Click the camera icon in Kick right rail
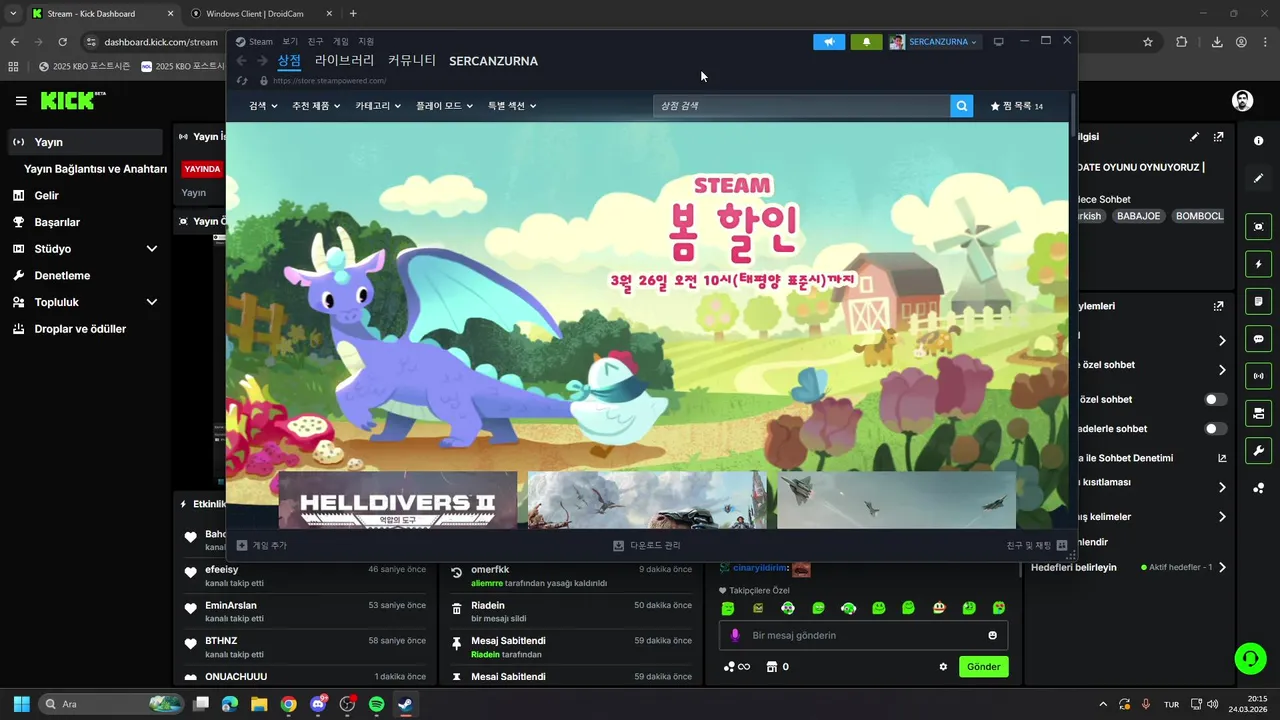This screenshot has width=1280, height=720. tap(1258, 227)
